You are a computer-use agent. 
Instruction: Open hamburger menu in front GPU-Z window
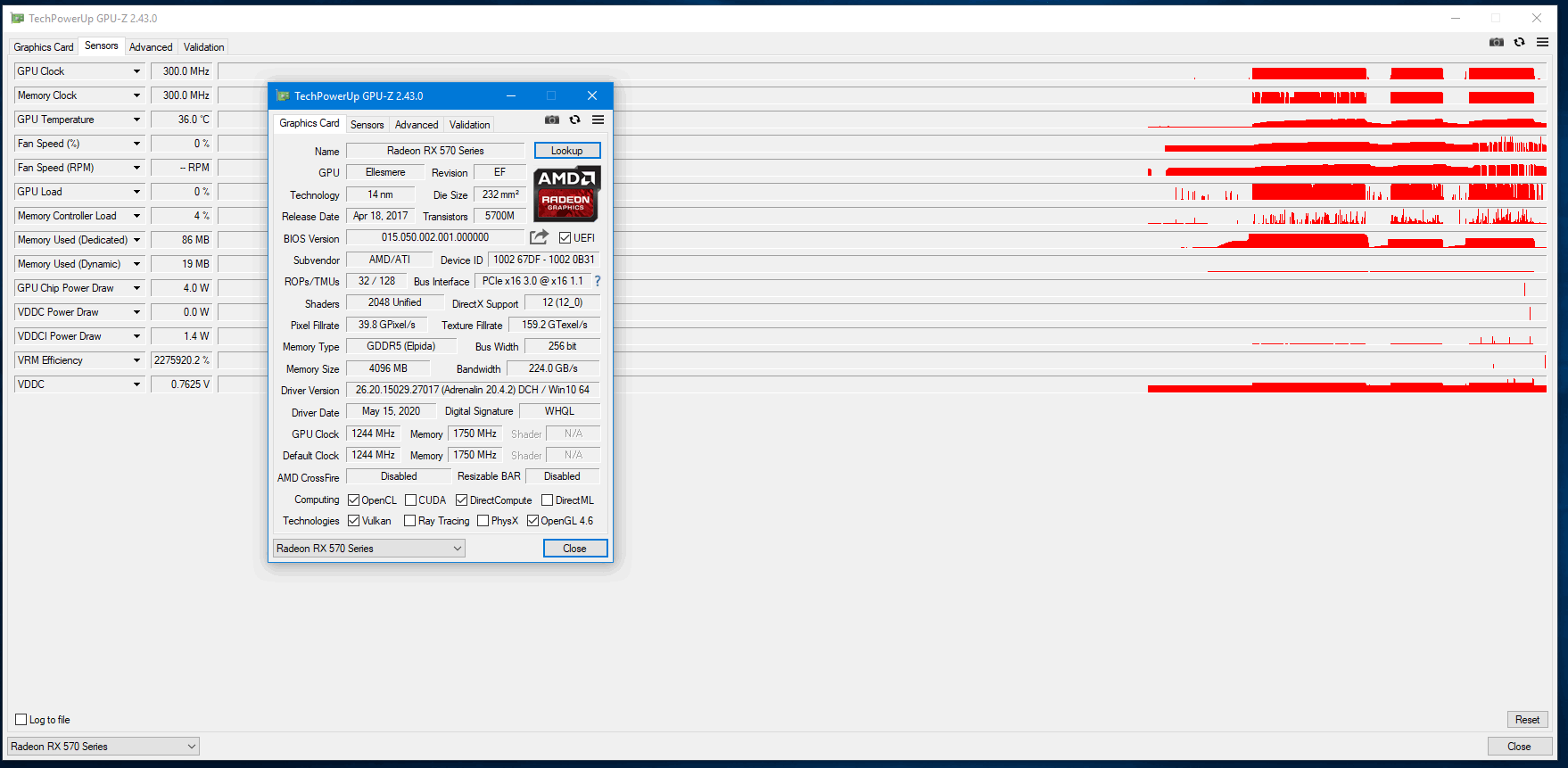(x=598, y=120)
